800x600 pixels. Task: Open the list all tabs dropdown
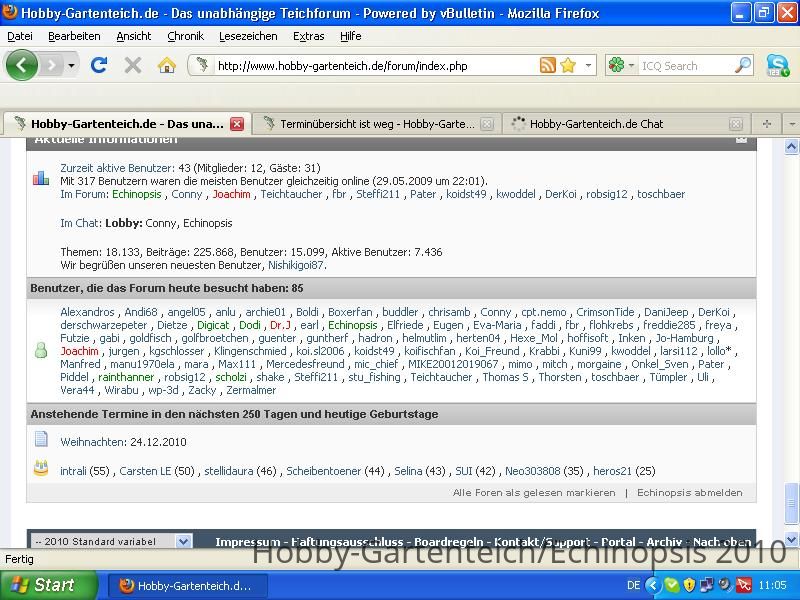tap(792, 124)
